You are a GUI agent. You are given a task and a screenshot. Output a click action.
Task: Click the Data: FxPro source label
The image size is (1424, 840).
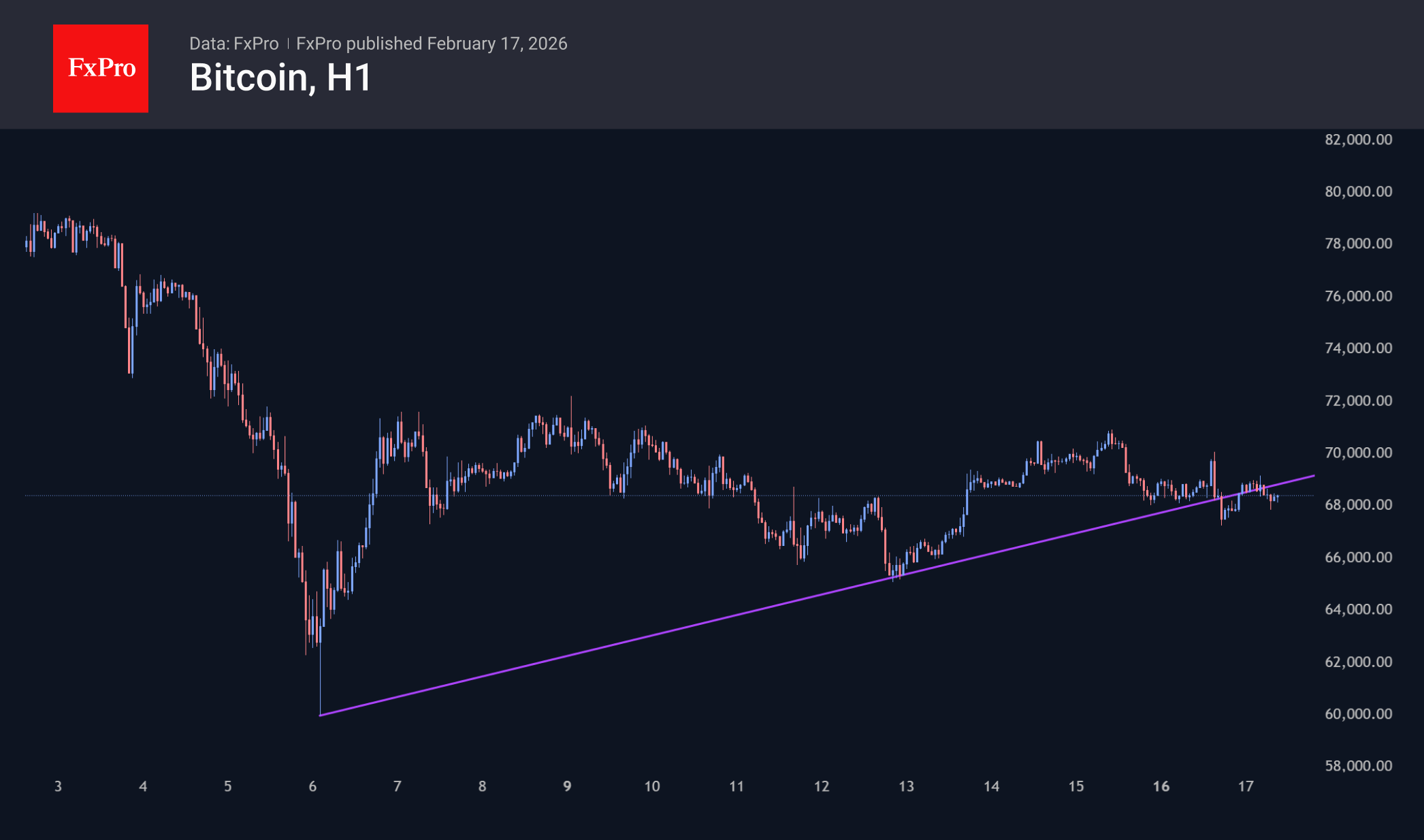[233, 43]
